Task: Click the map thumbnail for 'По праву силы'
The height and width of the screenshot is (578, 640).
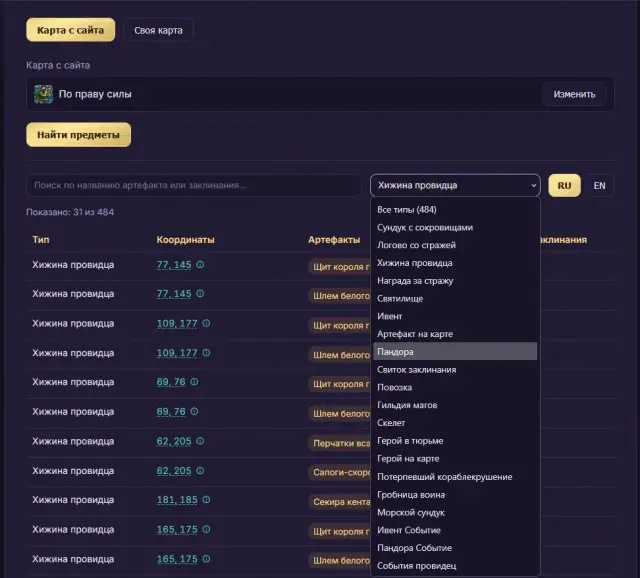Action: point(43,94)
